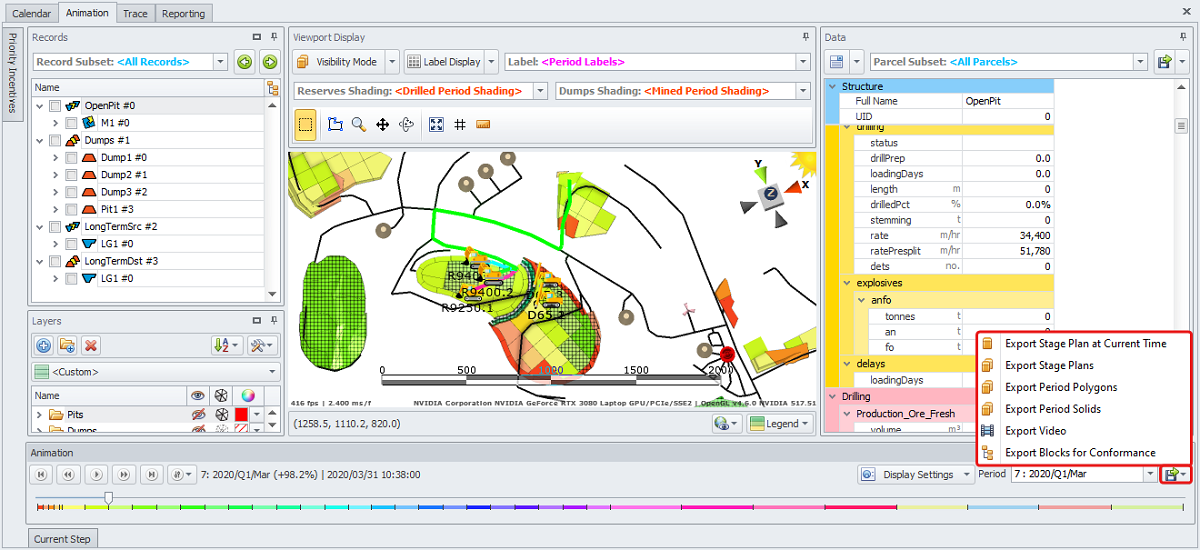Delete layer with red X icon

click(x=91, y=346)
